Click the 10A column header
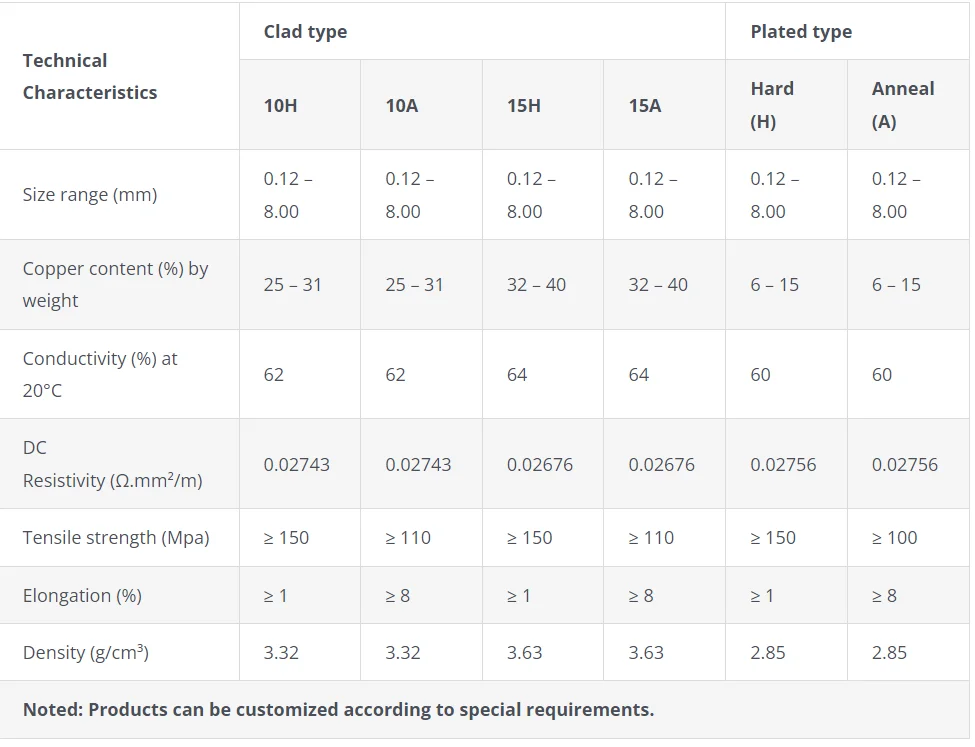 tap(402, 105)
